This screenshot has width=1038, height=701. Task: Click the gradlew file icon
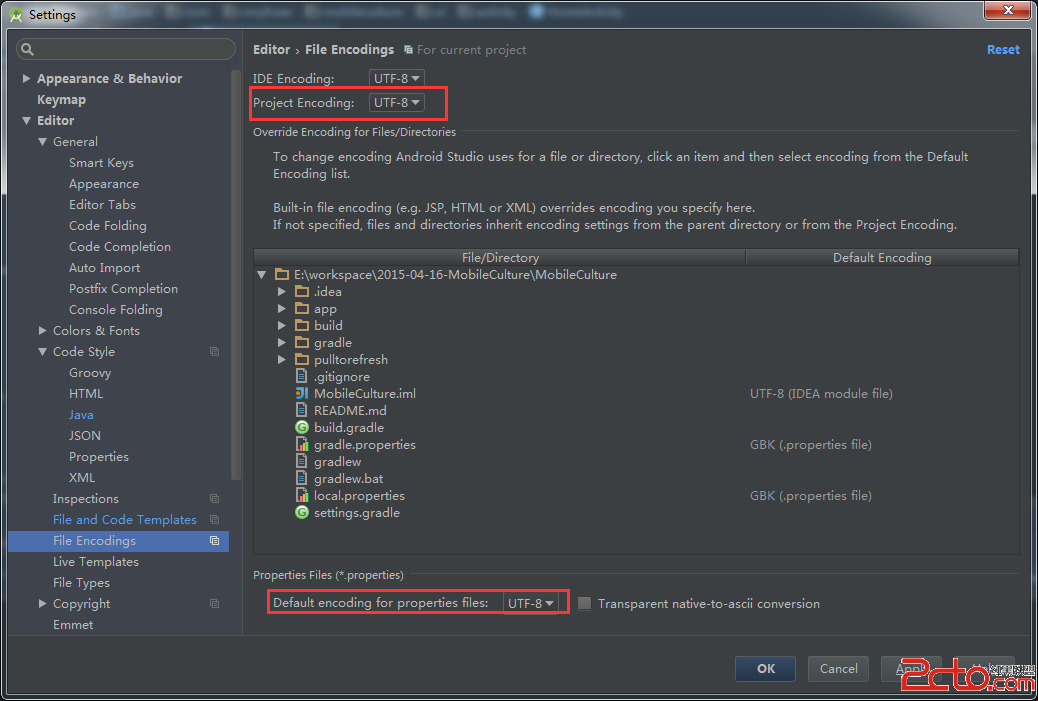301,461
